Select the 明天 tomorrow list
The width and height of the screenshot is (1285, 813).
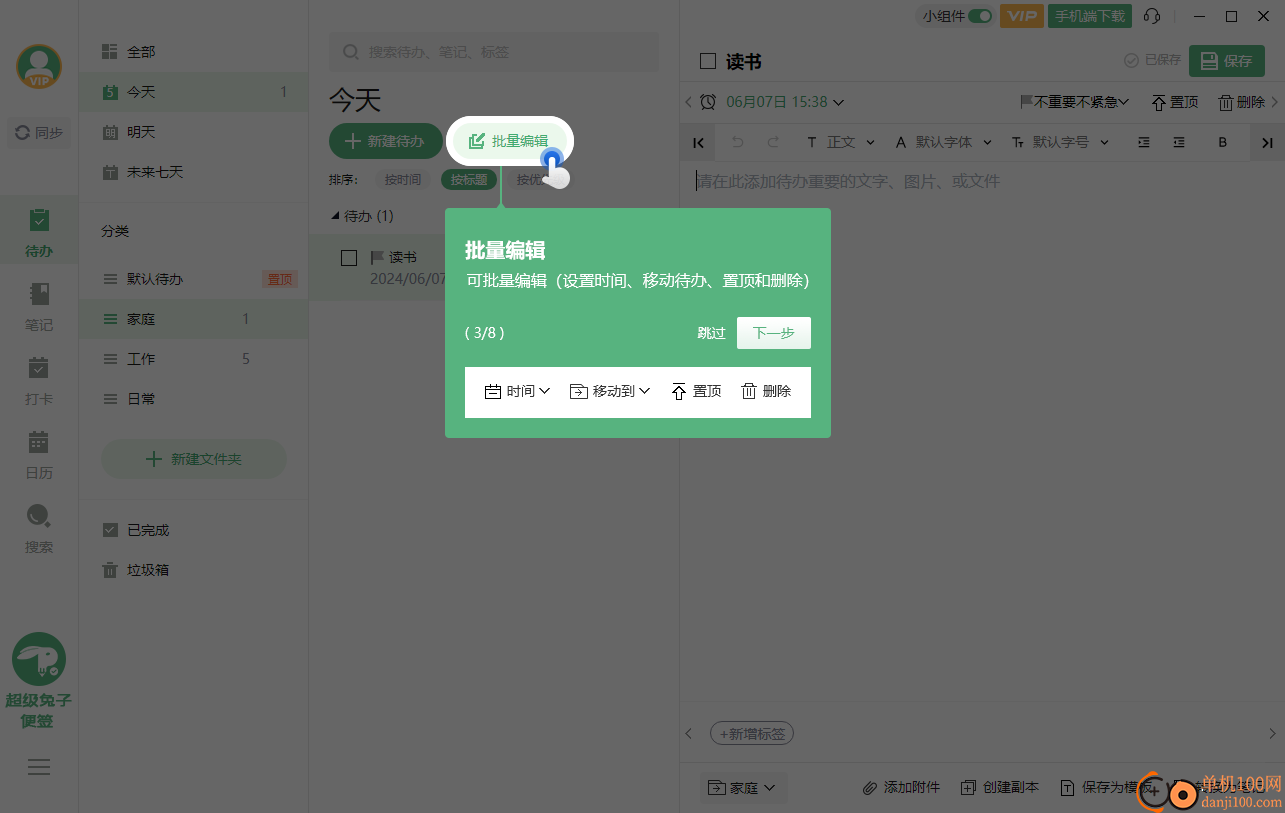point(194,131)
